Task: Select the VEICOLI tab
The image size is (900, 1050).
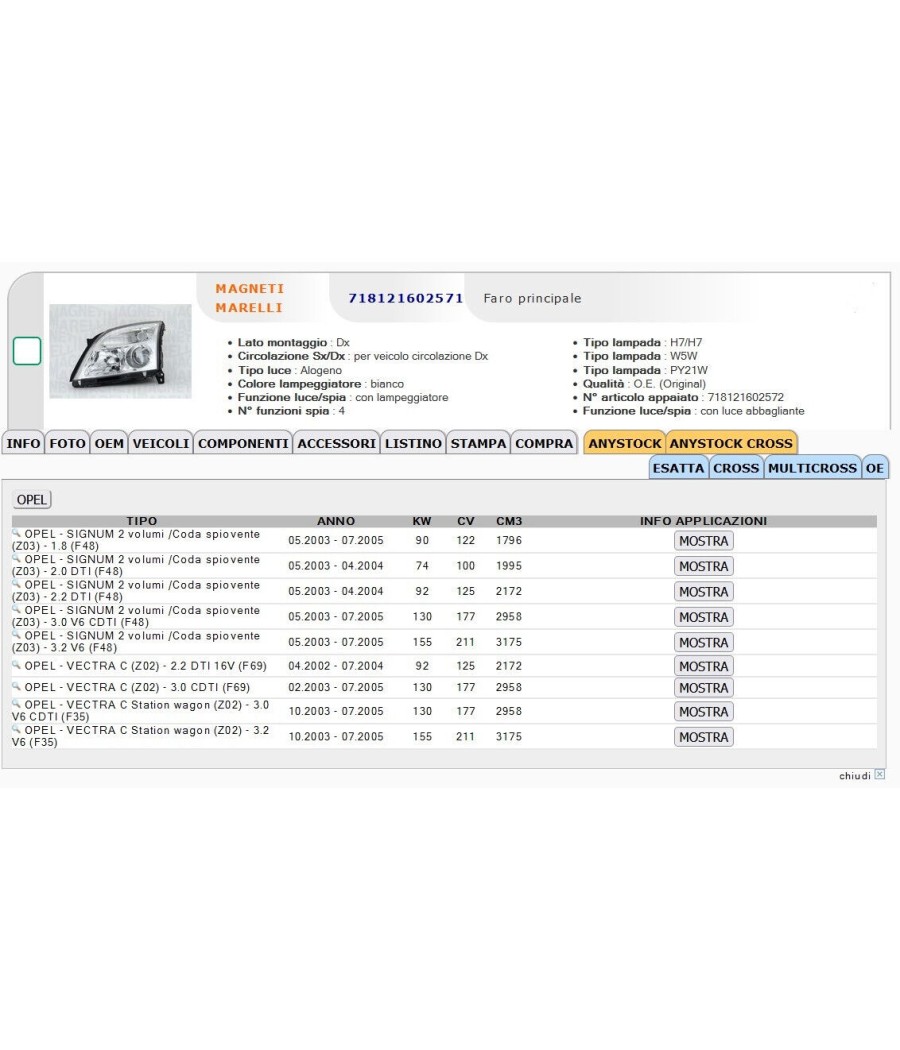Action: [161, 443]
